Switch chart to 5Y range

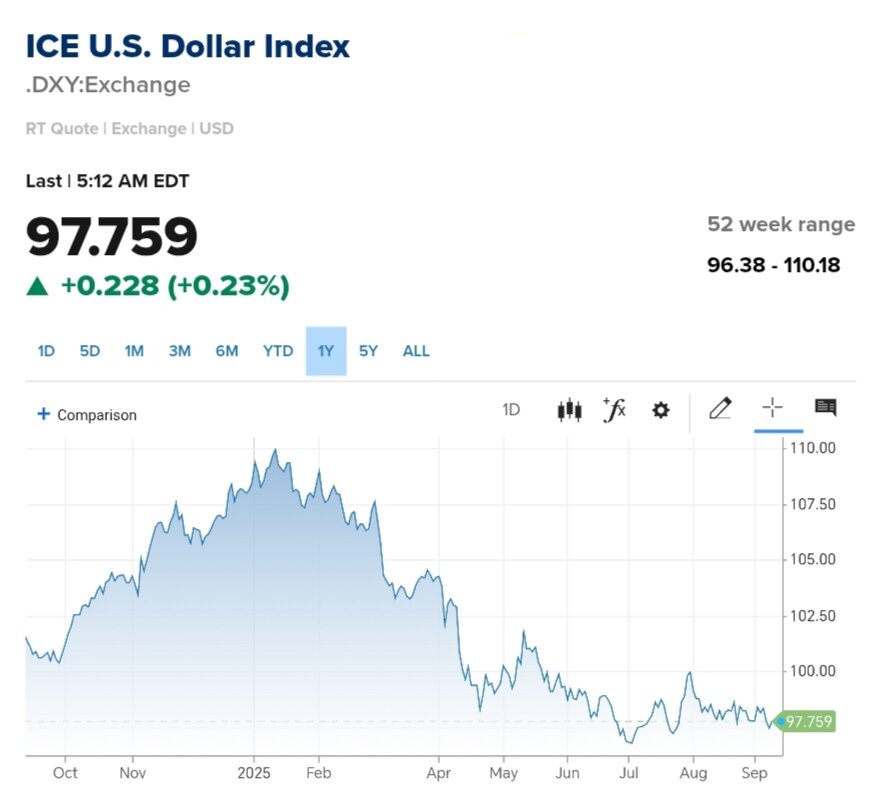click(369, 351)
